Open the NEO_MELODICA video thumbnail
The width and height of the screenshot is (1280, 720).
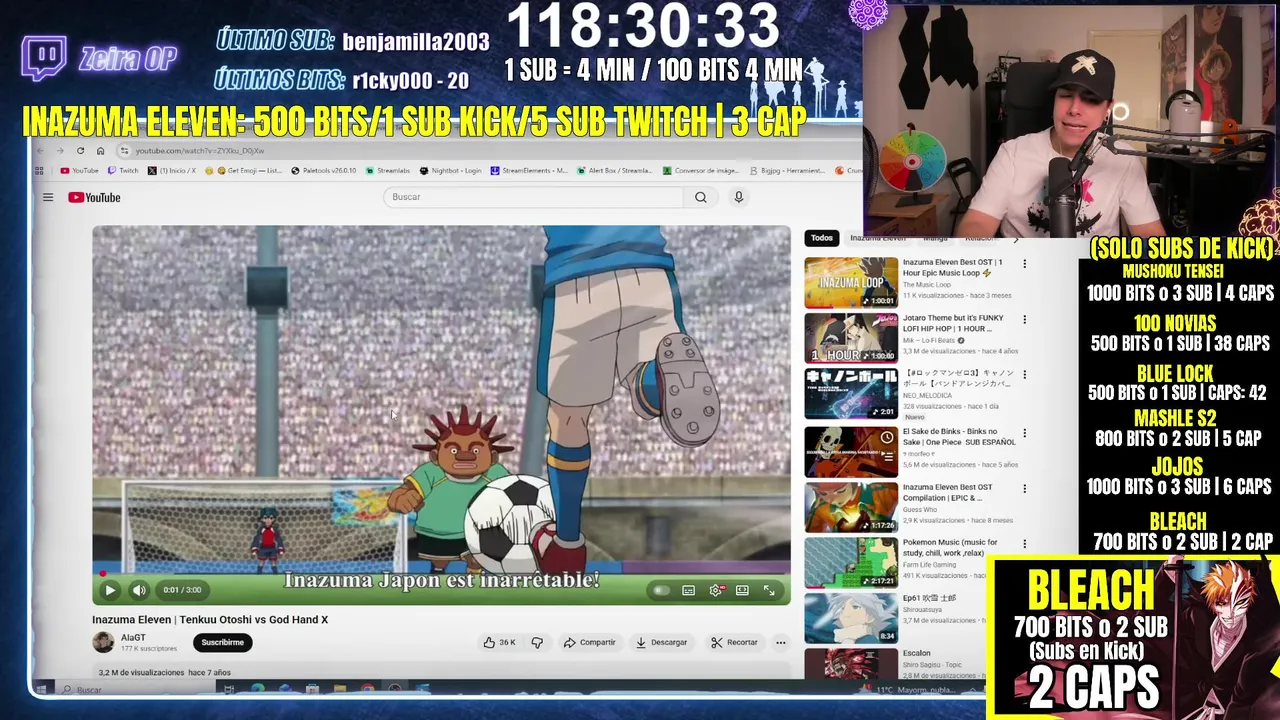point(851,394)
